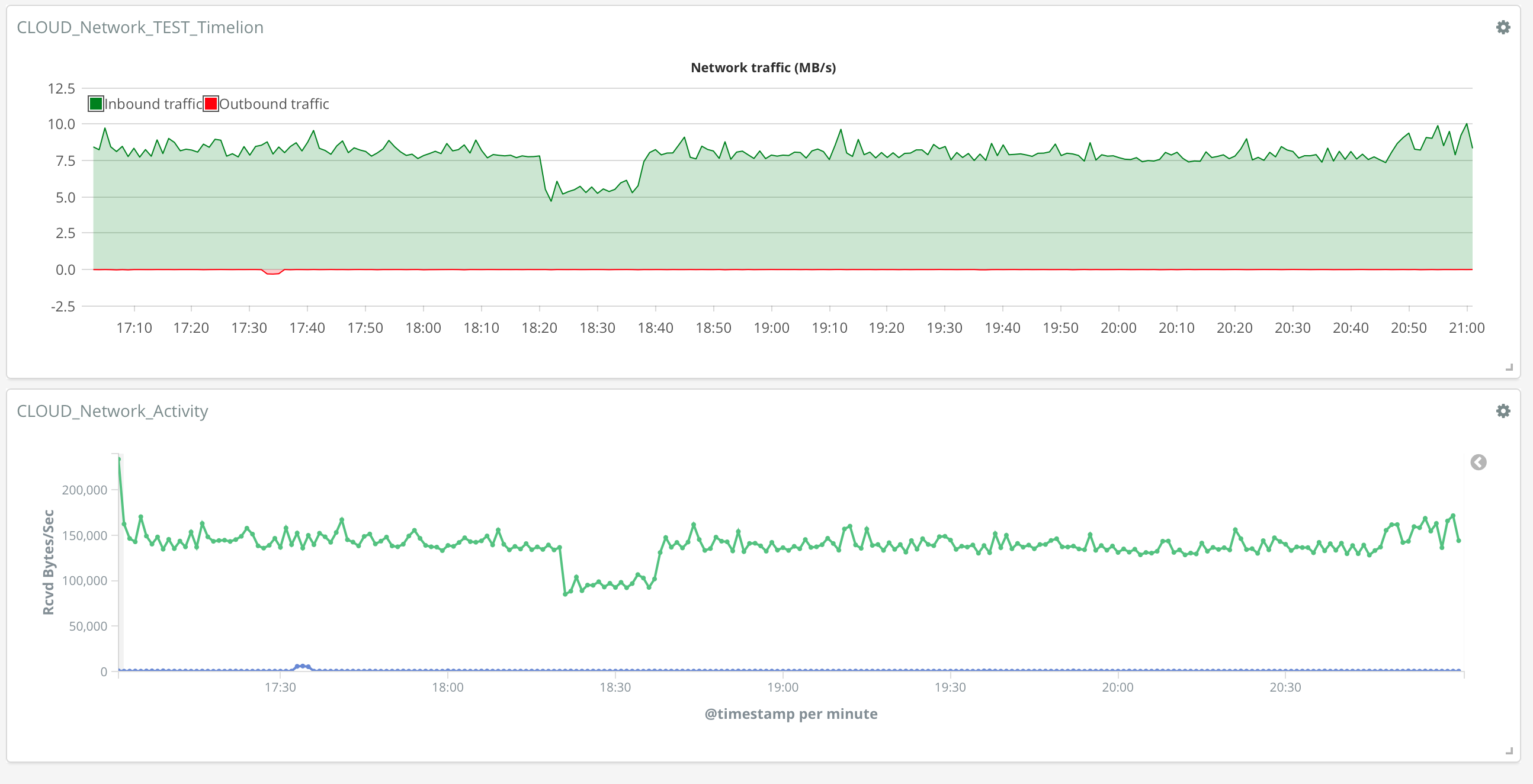Click the 18:30 tick on the Activity chart

click(x=615, y=687)
